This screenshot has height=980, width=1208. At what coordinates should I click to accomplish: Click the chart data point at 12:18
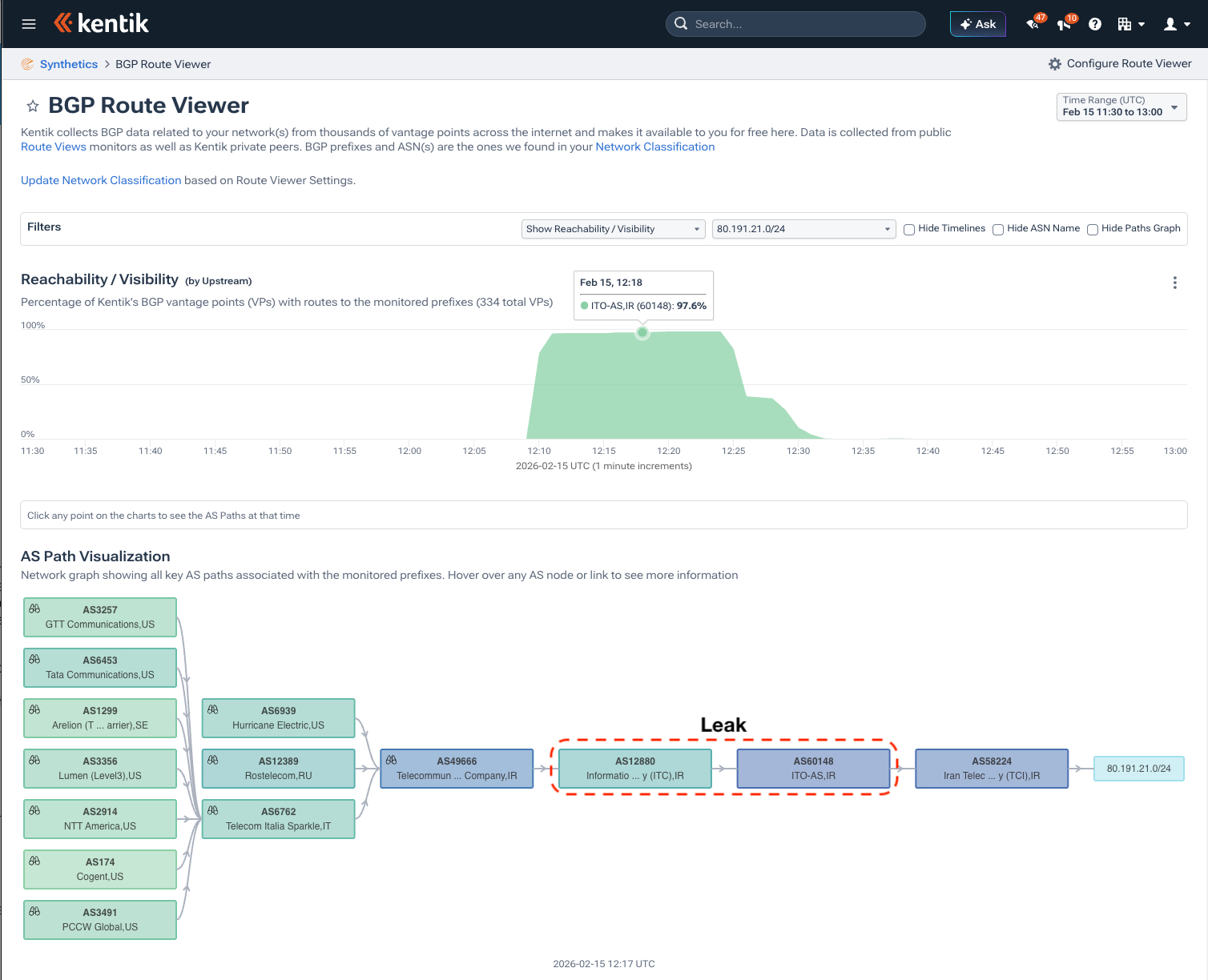tap(642, 332)
